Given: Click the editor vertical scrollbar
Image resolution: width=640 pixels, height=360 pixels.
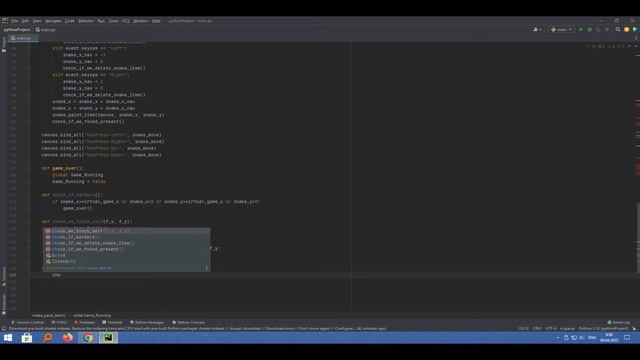Looking at the screenshot, I should pyautogui.click(x=638, y=237).
